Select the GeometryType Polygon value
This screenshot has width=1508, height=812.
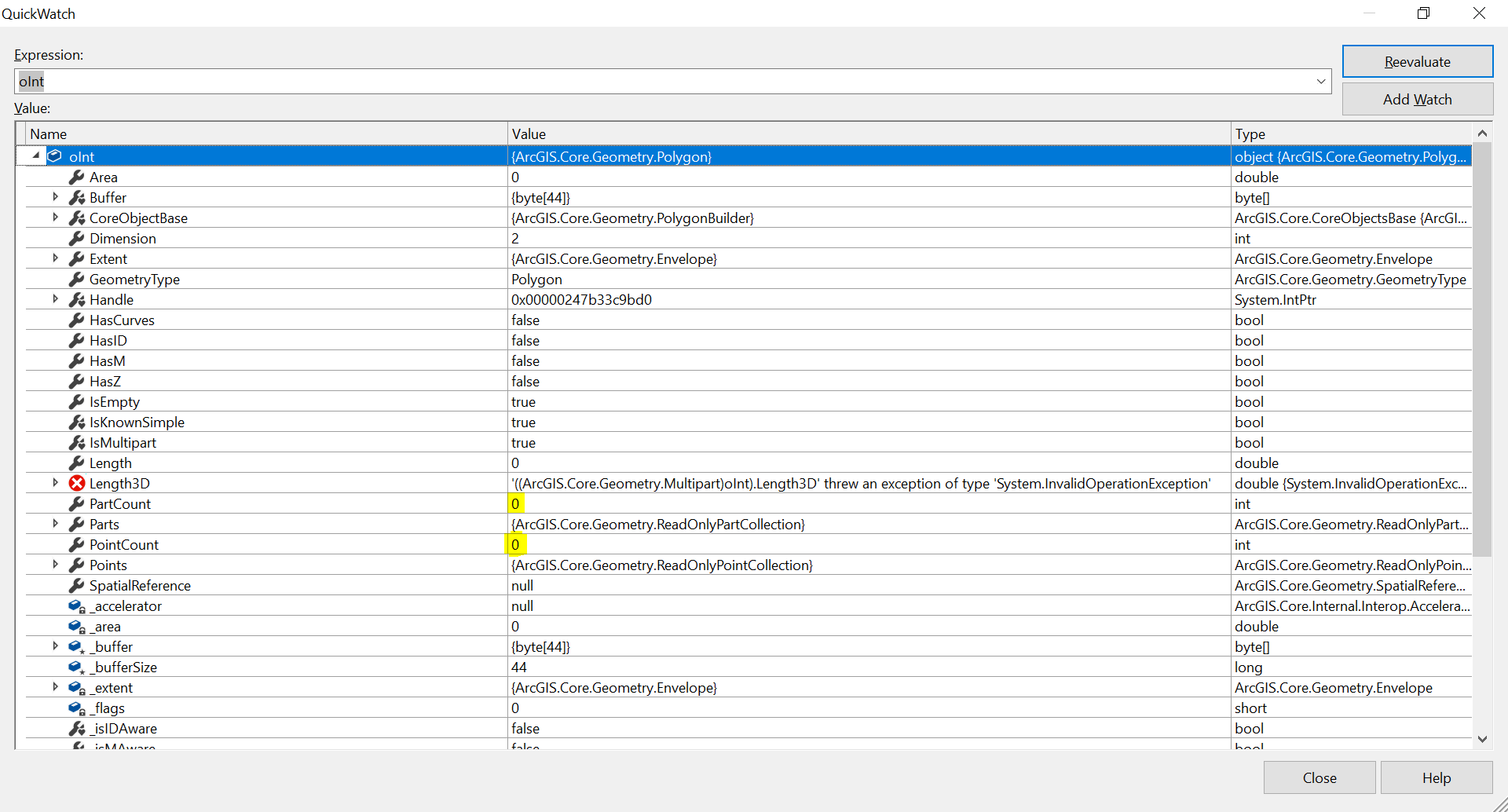[537, 280]
